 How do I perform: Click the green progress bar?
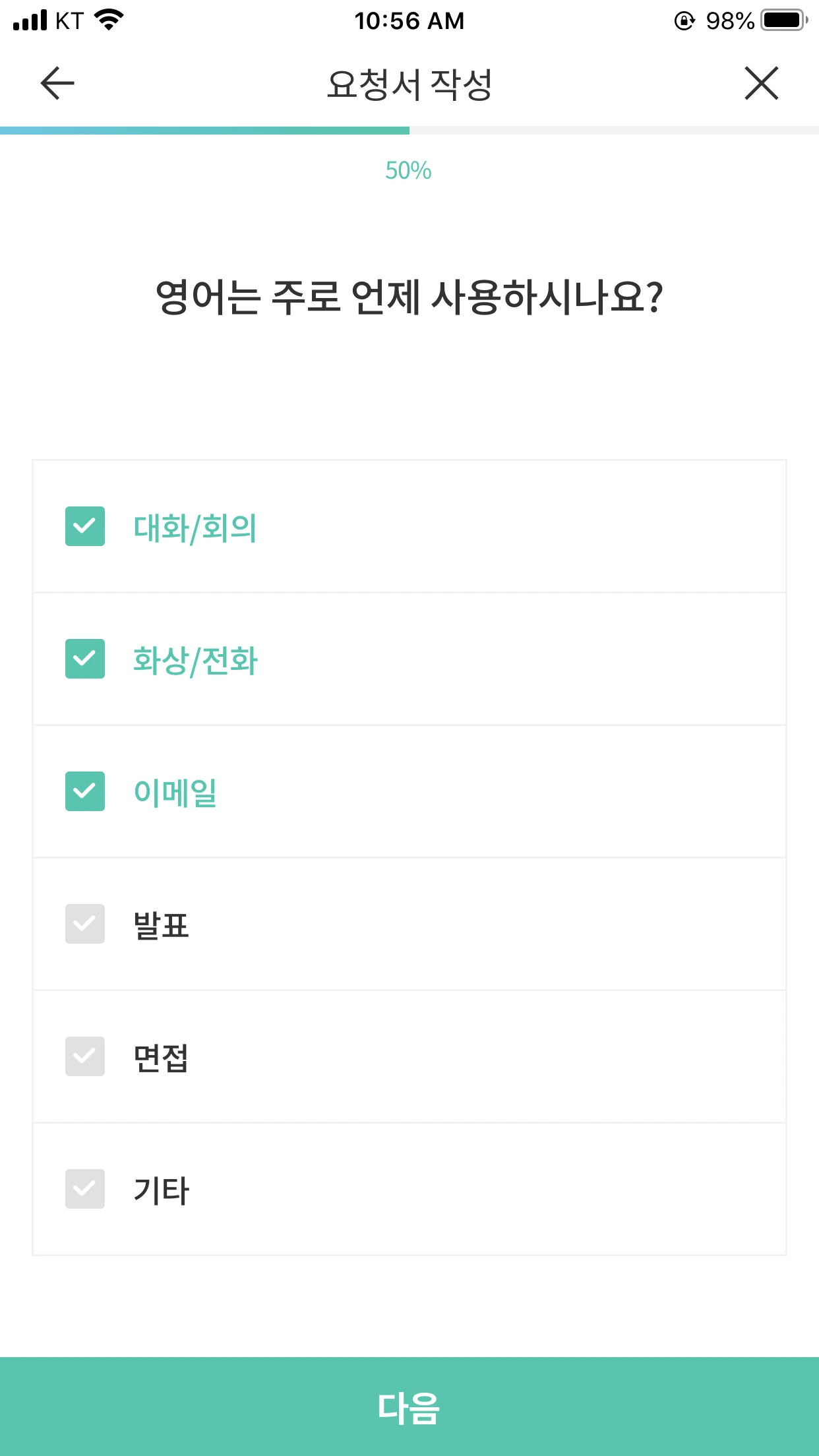coord(204,131)
